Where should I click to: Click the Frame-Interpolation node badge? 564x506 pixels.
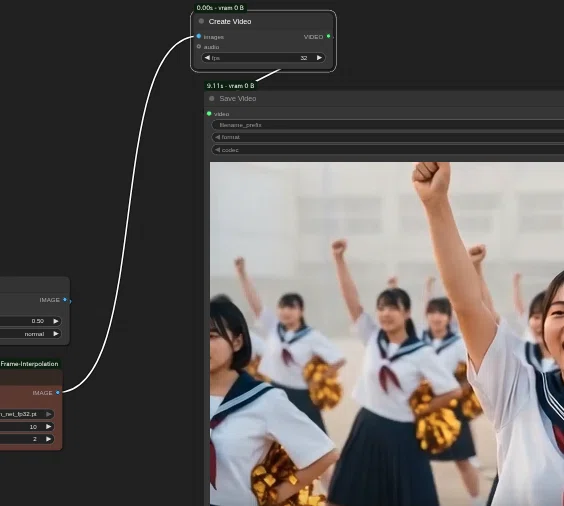point(30,364)
